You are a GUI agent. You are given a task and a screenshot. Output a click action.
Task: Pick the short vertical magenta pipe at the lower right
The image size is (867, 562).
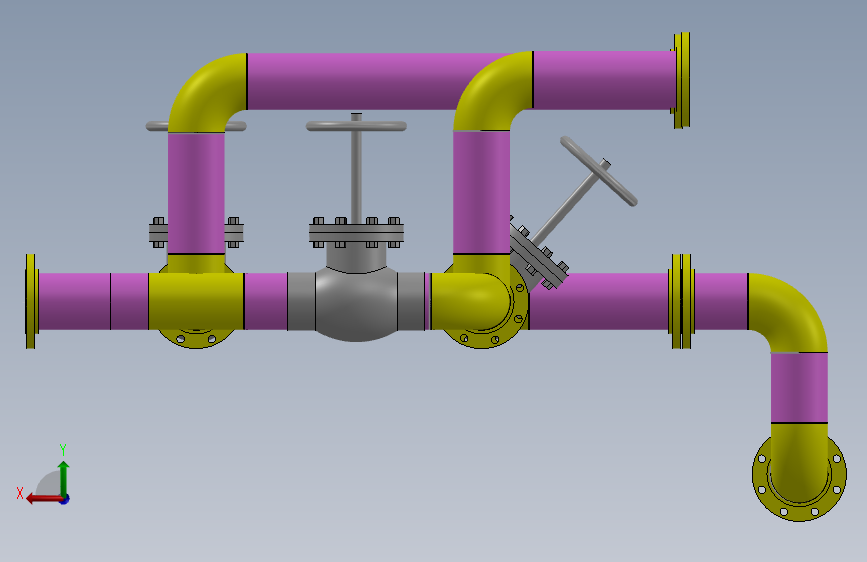click(x=799, y=388)
